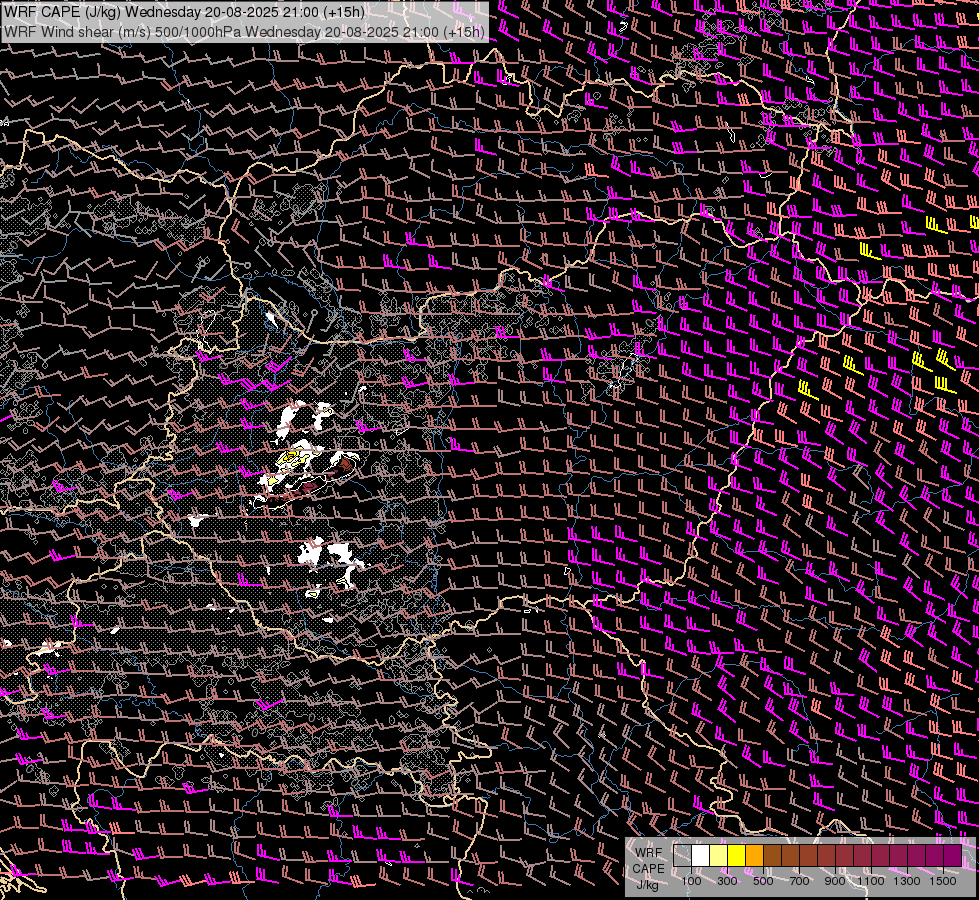
Task: Click the WRF CAPE title line
Action: click(184, 12)
